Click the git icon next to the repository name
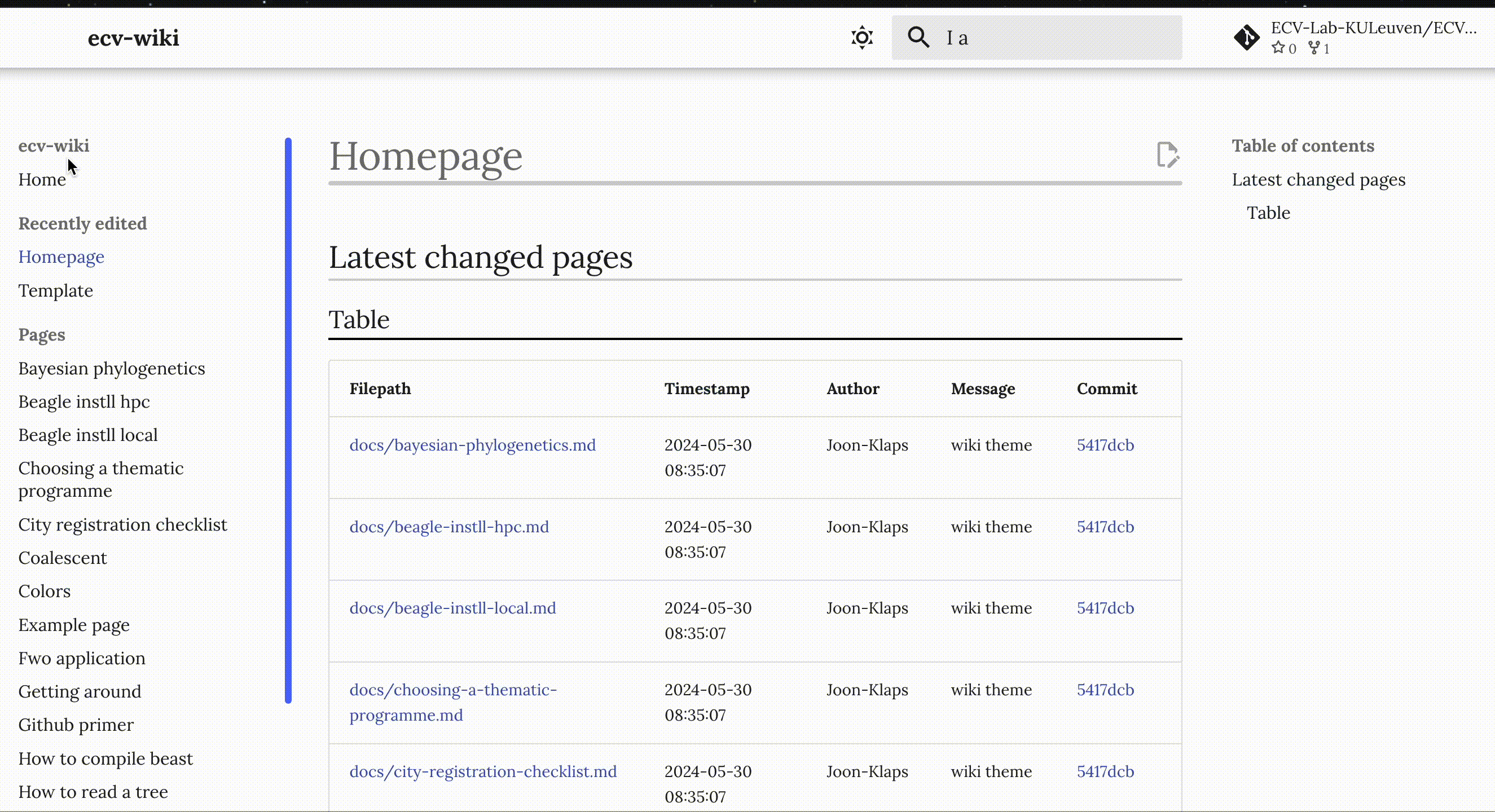The height and width of the screenshot is (812, 1495). pyautogui.click(x=1246, y=37)
